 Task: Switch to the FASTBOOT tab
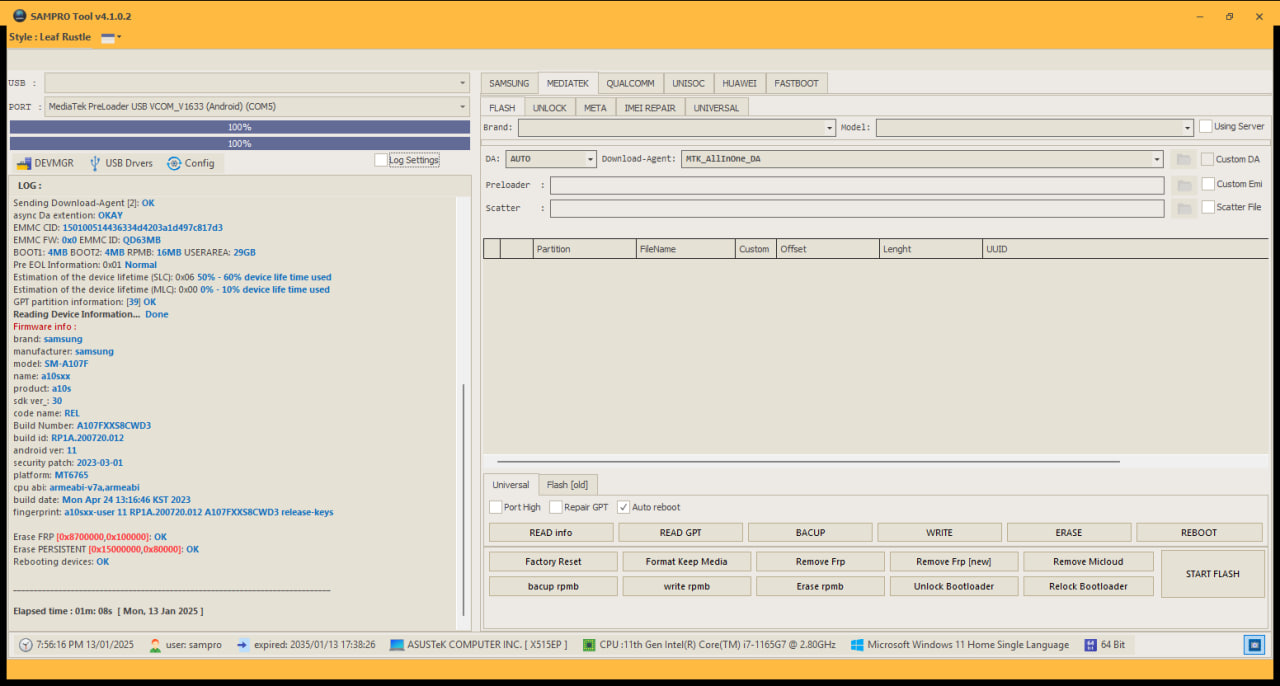coord(796,83)
